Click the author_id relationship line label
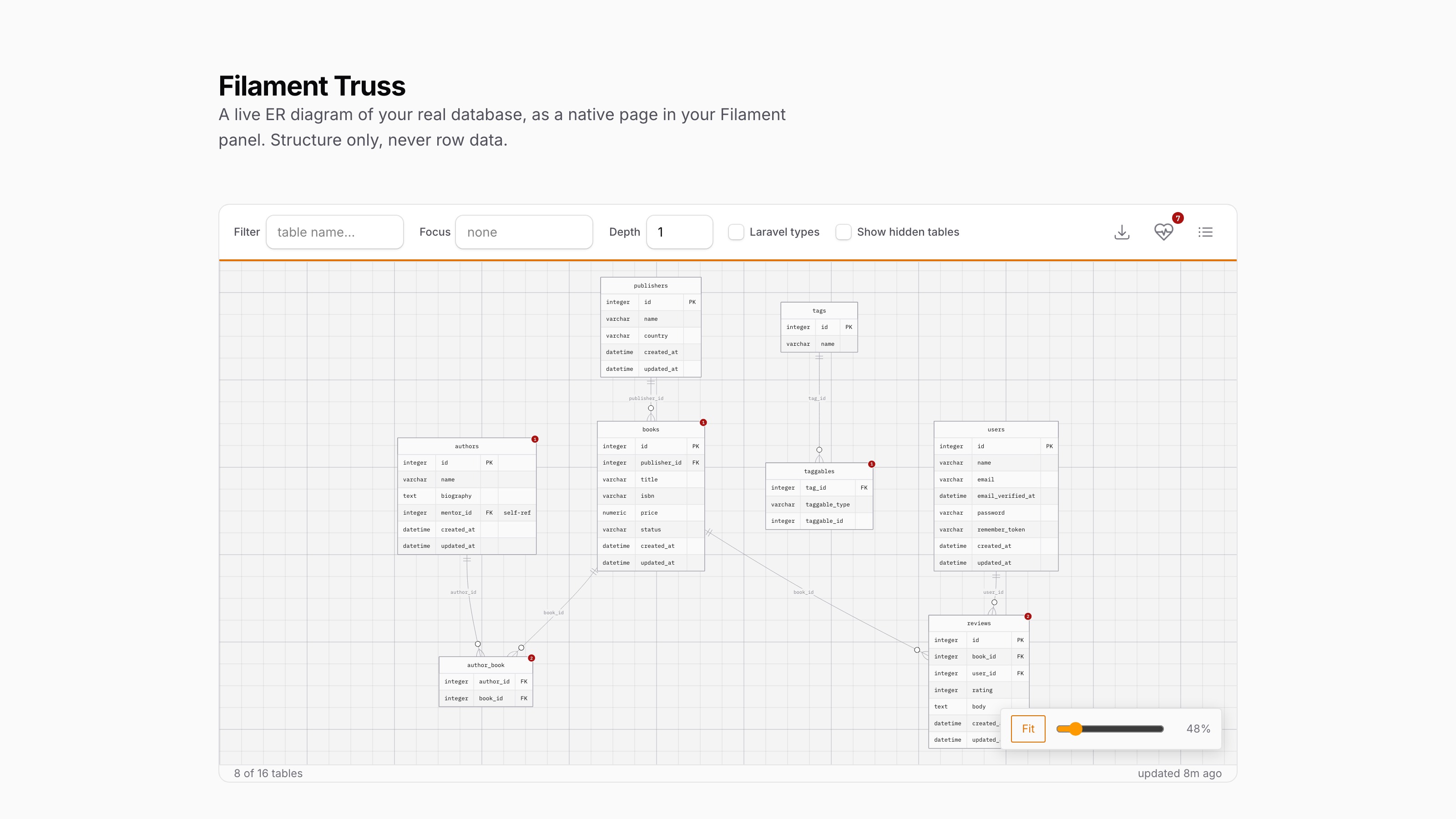Image resolution: width=1456 pixels, height=819 pixels. [x=463, y=592]
